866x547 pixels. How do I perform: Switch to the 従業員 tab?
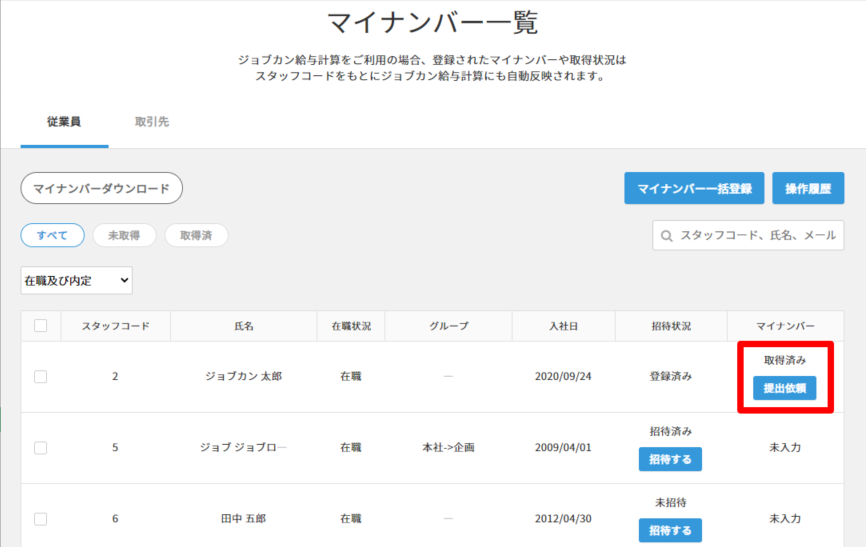tap(64, 122)
